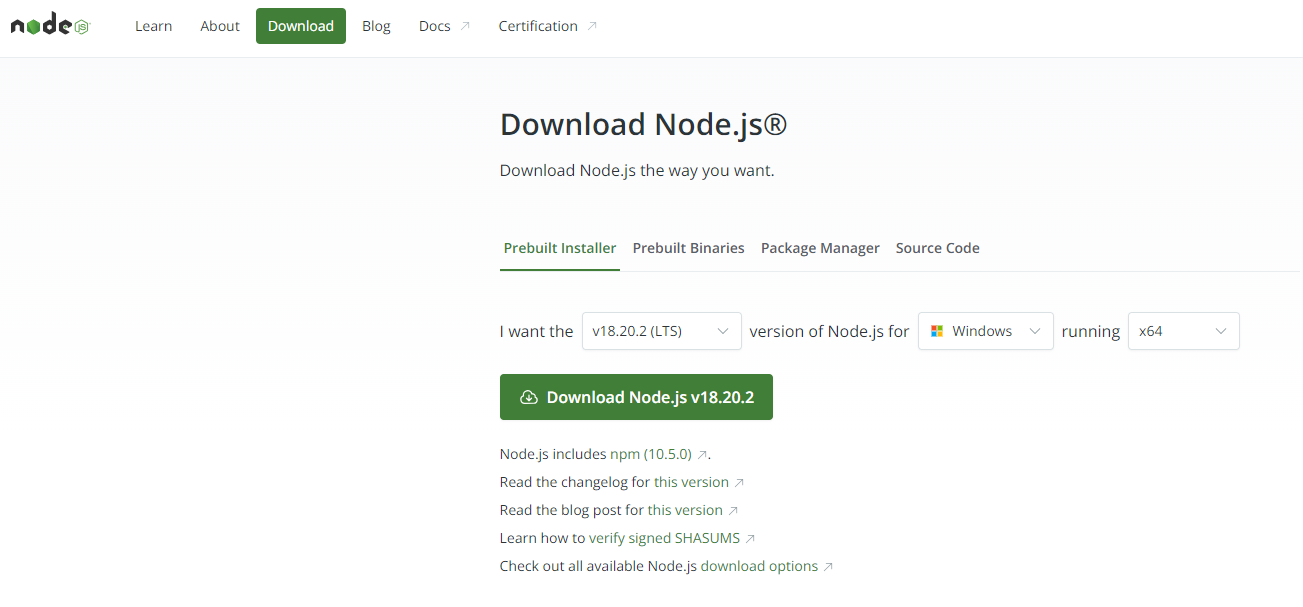Click the text 'Download Node.js the way you want.'
Image resolution: width=1303 pixels, height=607 pixels.
[x=637, y=170]
